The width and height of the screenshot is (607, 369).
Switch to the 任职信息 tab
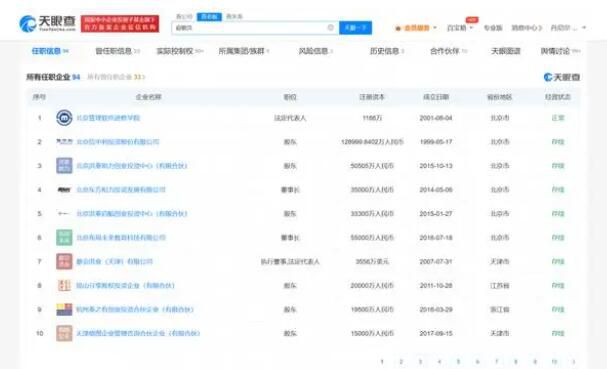pyautogui.click(x=50, y=51)
